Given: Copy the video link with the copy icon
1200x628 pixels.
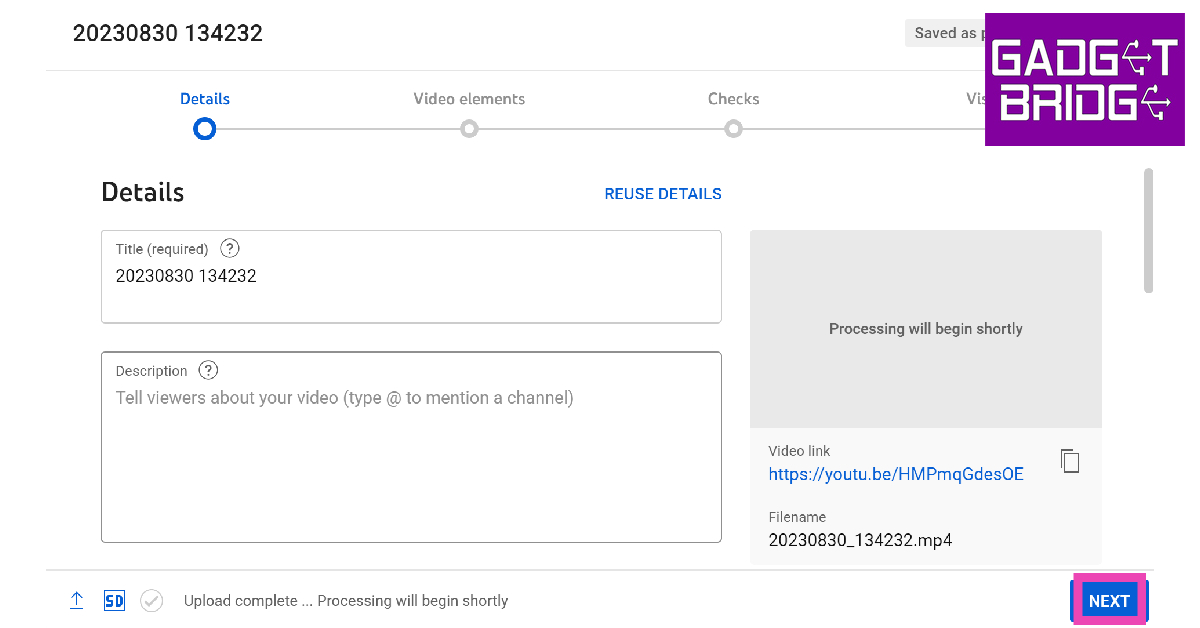Looking at the screenshot, I should tap(1070, 461).
